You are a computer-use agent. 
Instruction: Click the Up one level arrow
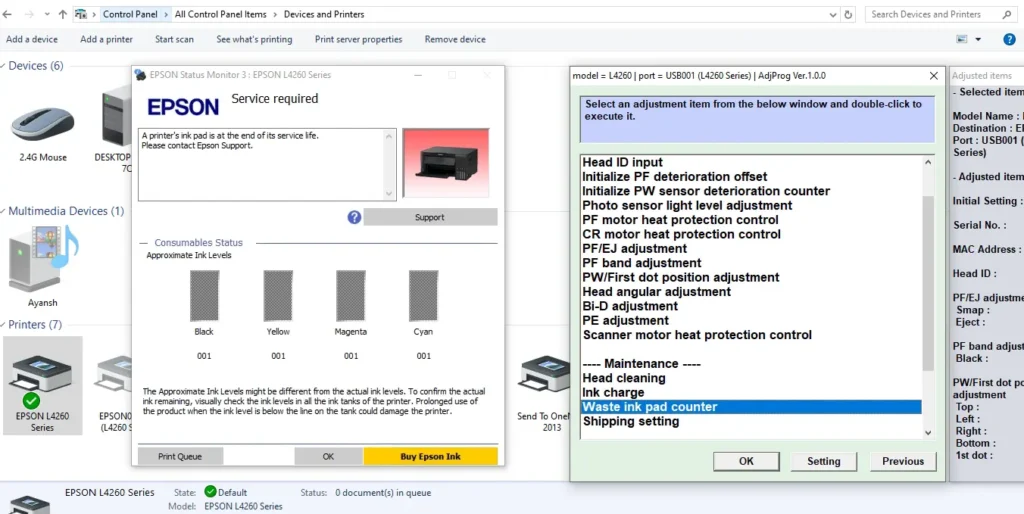pos(63,14)
